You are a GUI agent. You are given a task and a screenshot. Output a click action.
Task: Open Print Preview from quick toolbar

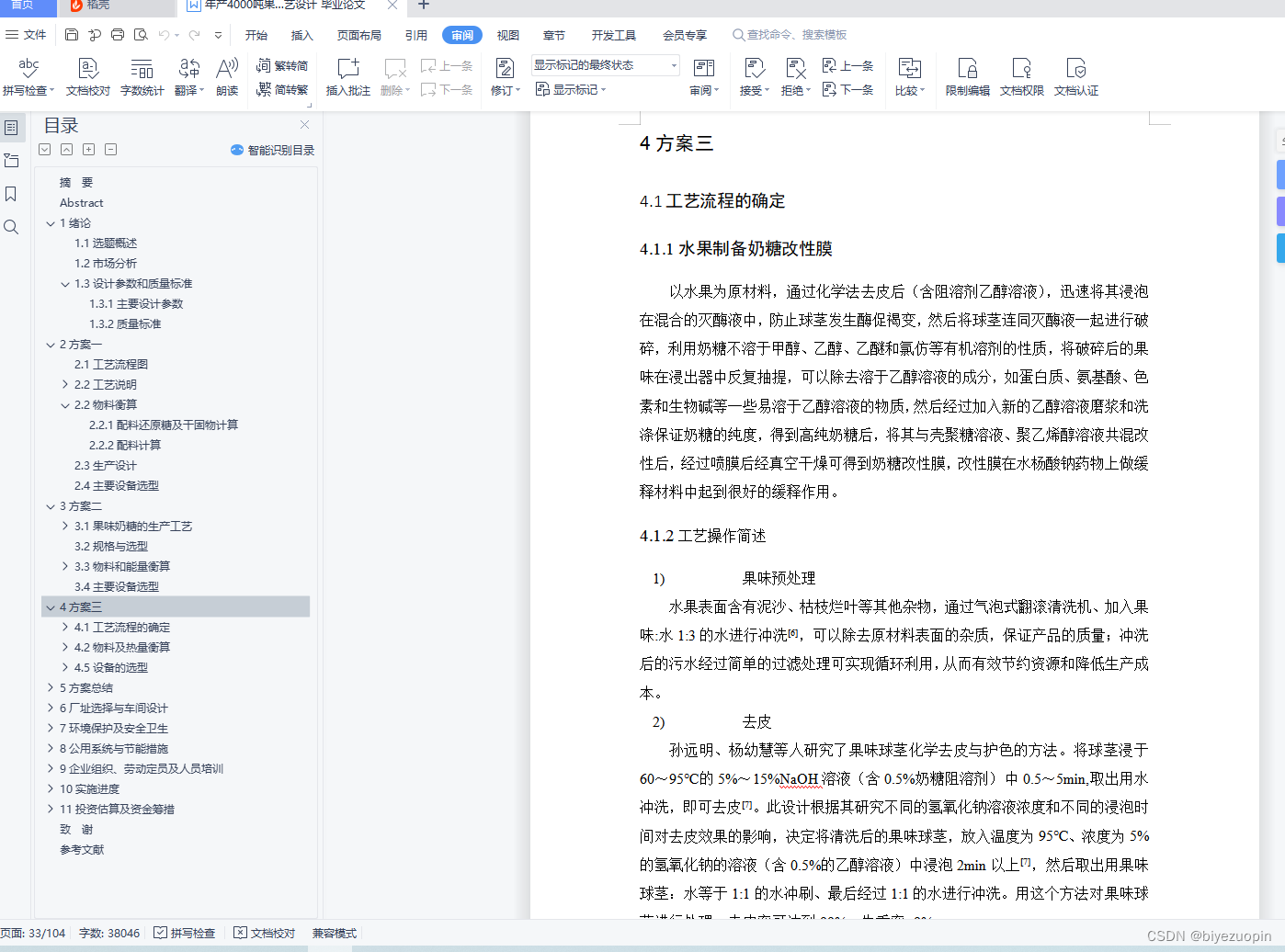141,35
